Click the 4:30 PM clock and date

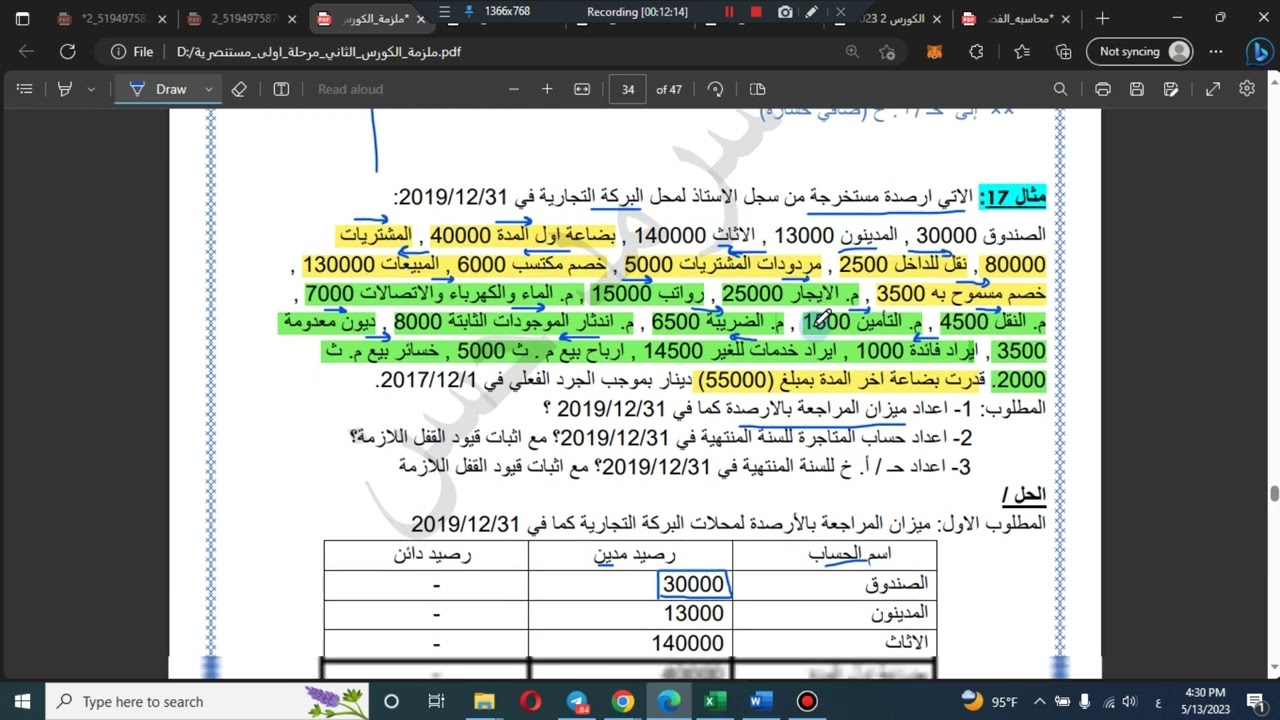1204,701
